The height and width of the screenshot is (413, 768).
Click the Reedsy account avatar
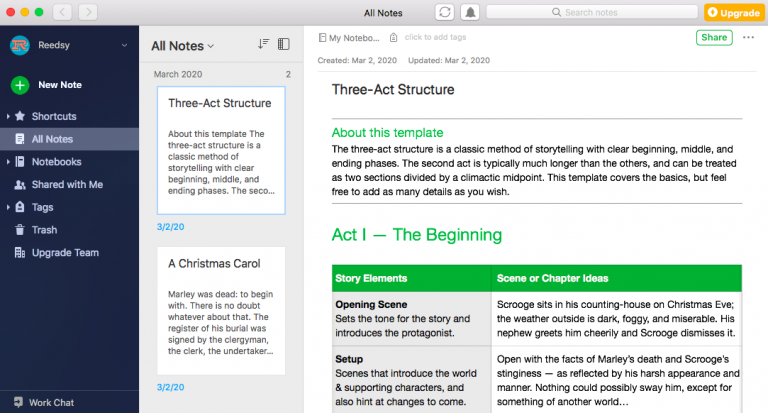[x=20, y=45]
